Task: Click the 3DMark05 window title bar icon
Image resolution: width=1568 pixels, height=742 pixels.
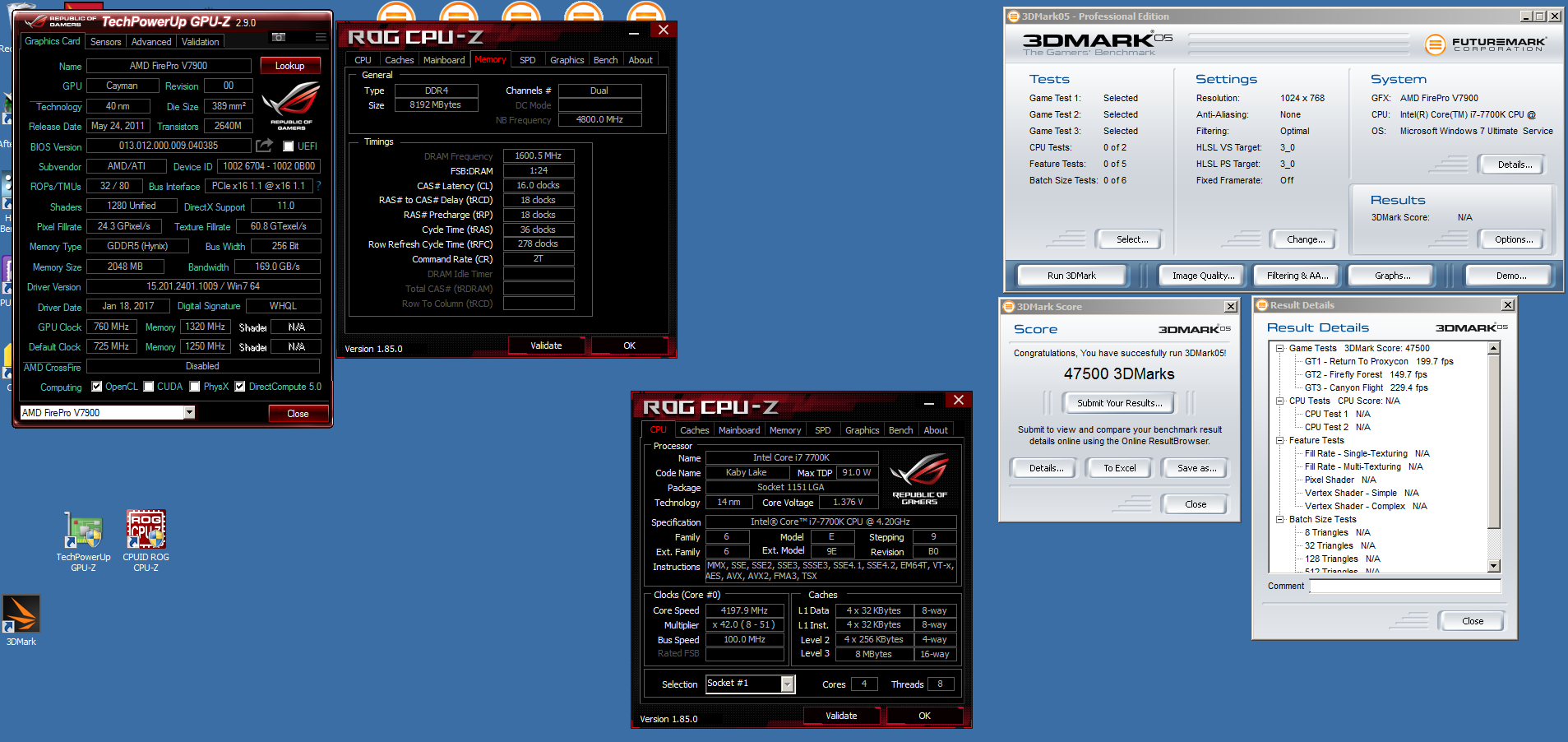Action: [x=1013, y=16]
